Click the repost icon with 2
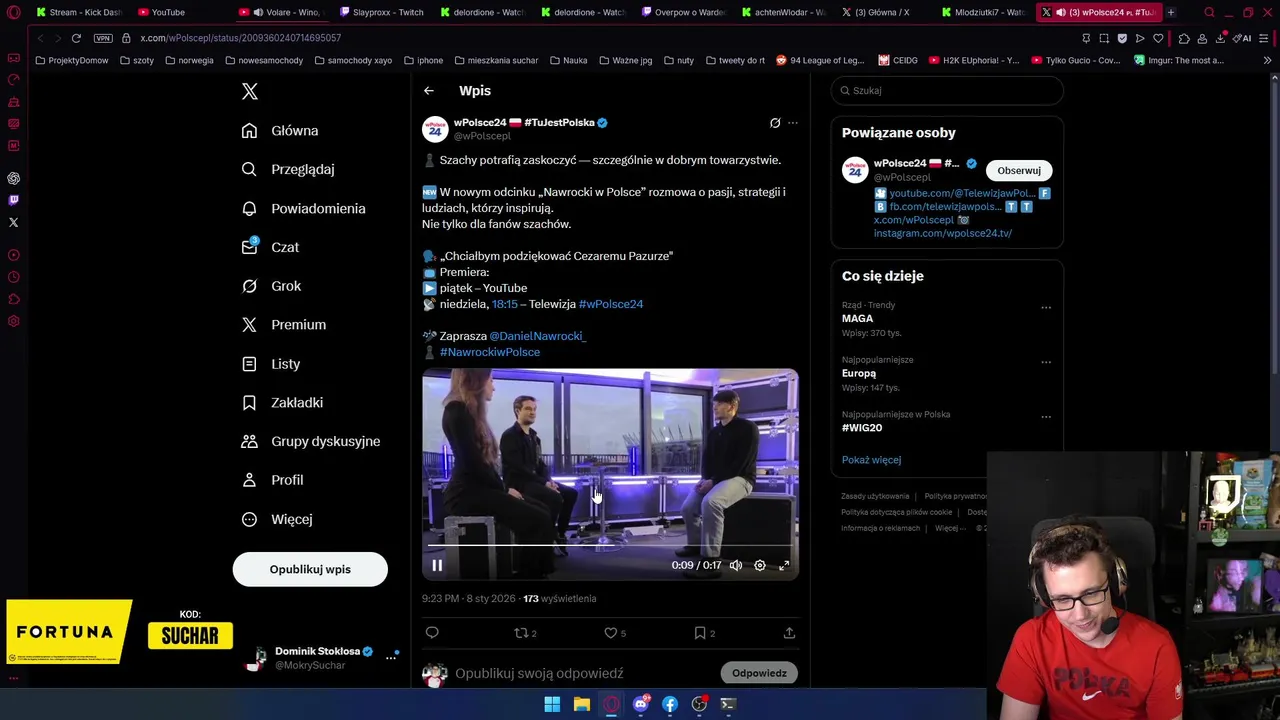The width and height of the screenshot is (1280, 720). pyautogui.click(x=525, y=633)
